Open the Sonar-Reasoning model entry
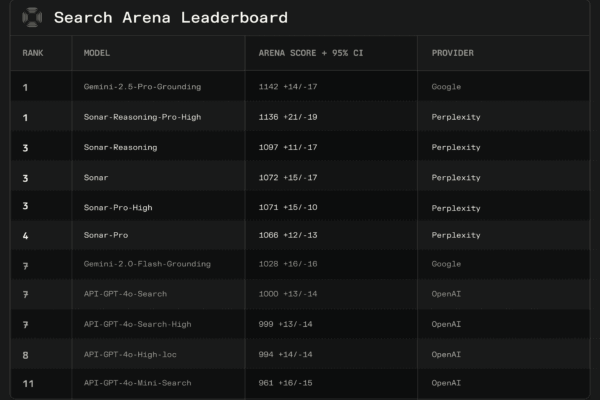The height and width of the screenshot is (400, 600). pyautogui.click(x=121, y=147)
